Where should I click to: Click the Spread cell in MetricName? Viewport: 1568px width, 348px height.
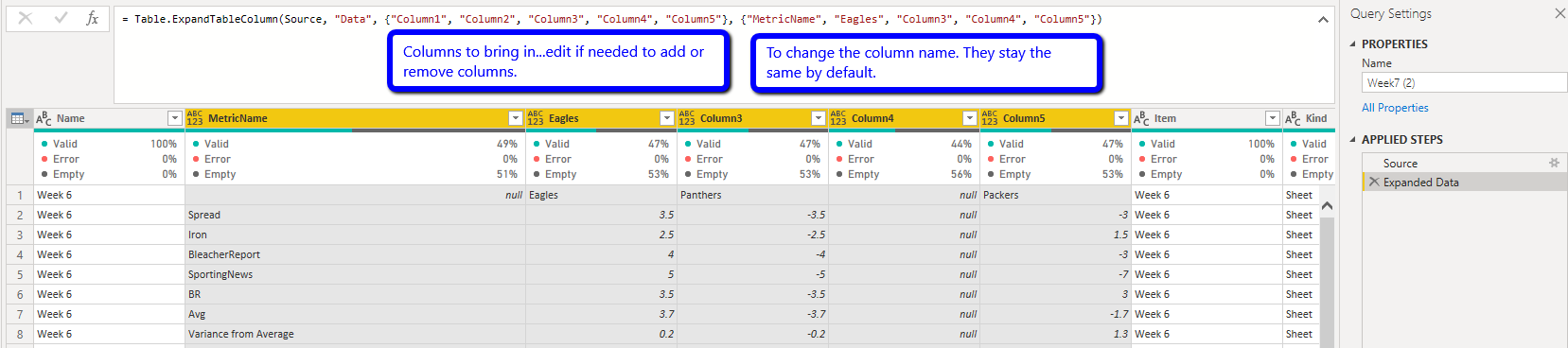pyautogui.click(x=355, y=215)
